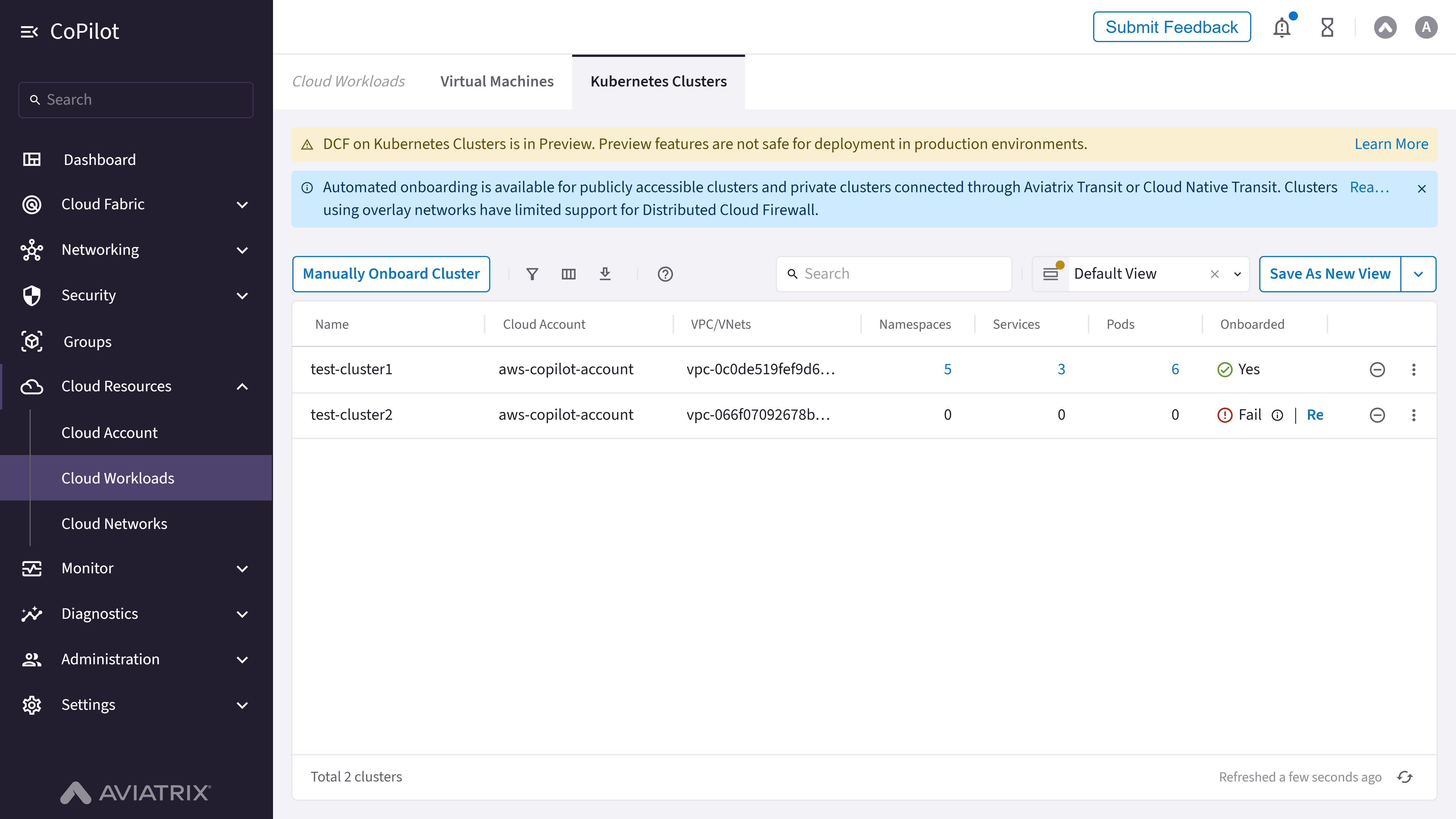Screen dimensions: 1456x819
Task: Select the Kubernetes Clusters tab
Action: tap(659, 81)
